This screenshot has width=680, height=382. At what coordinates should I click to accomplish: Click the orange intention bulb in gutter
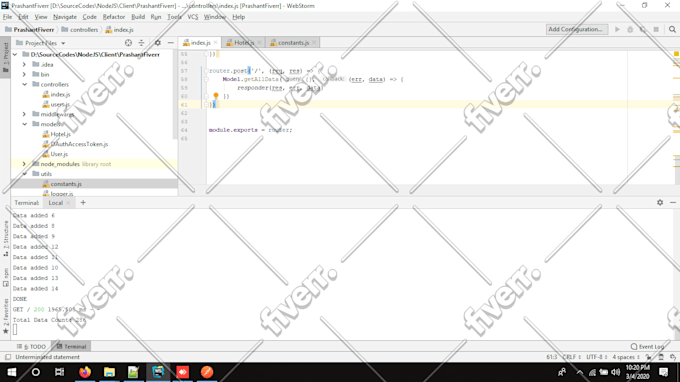(x=216, y=96)
